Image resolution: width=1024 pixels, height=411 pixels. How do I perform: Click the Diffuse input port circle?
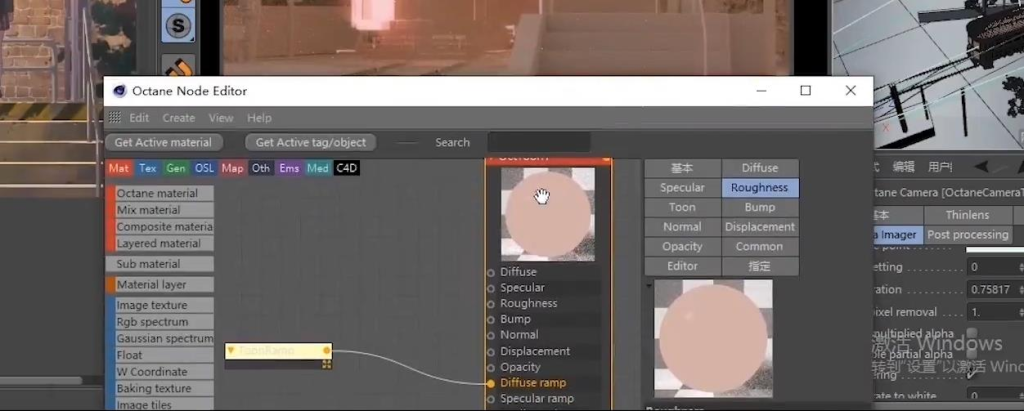pos(490,272)
